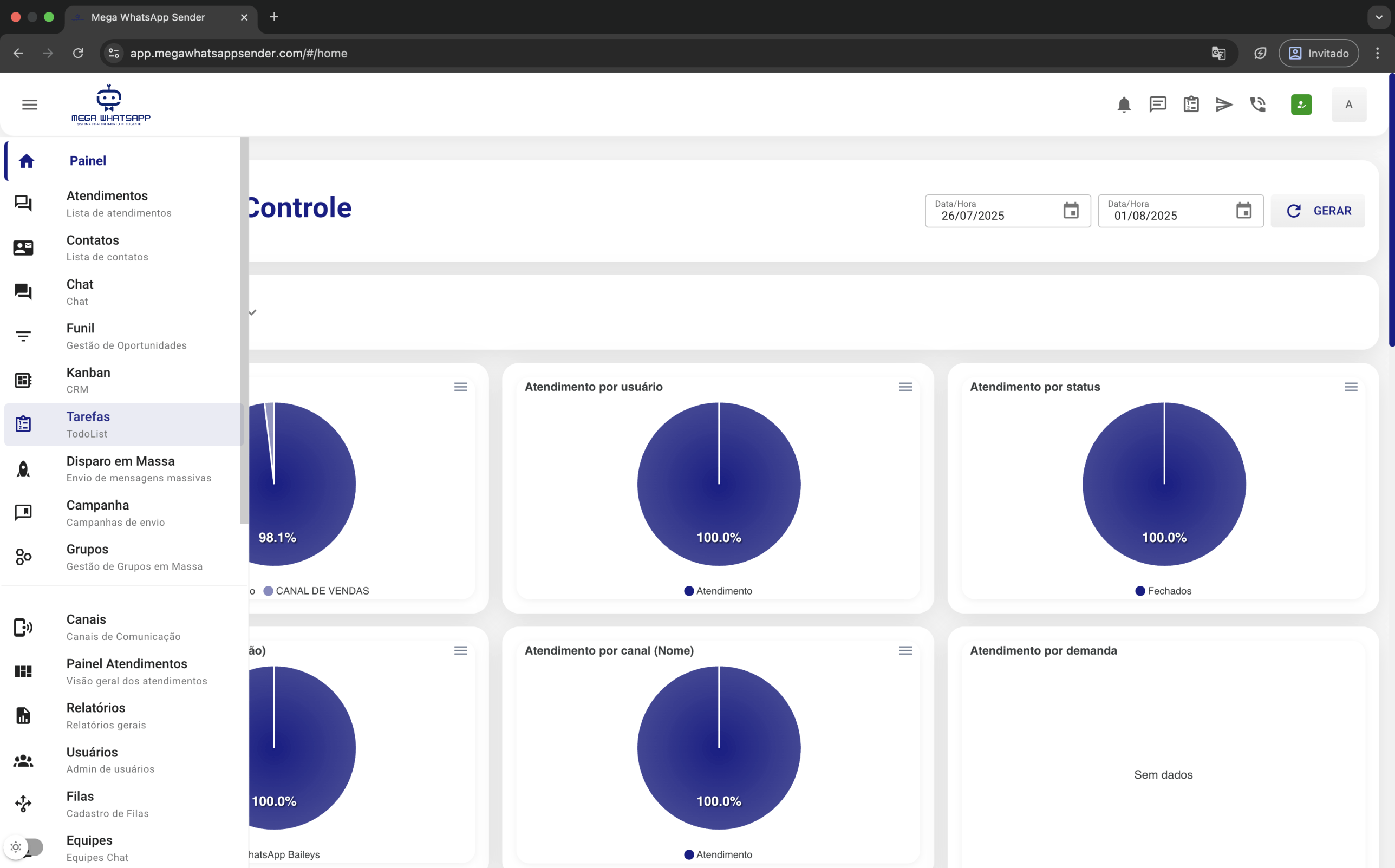Open Atendimentos in the sidebar
This screenshot has height=868, width=1395.
click(x=124, y=204)
